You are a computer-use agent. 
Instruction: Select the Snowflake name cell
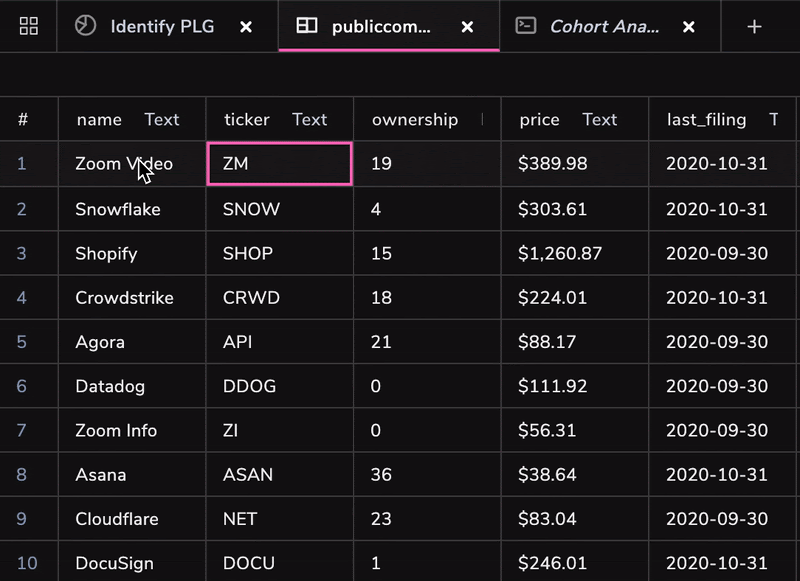point(118,209)
